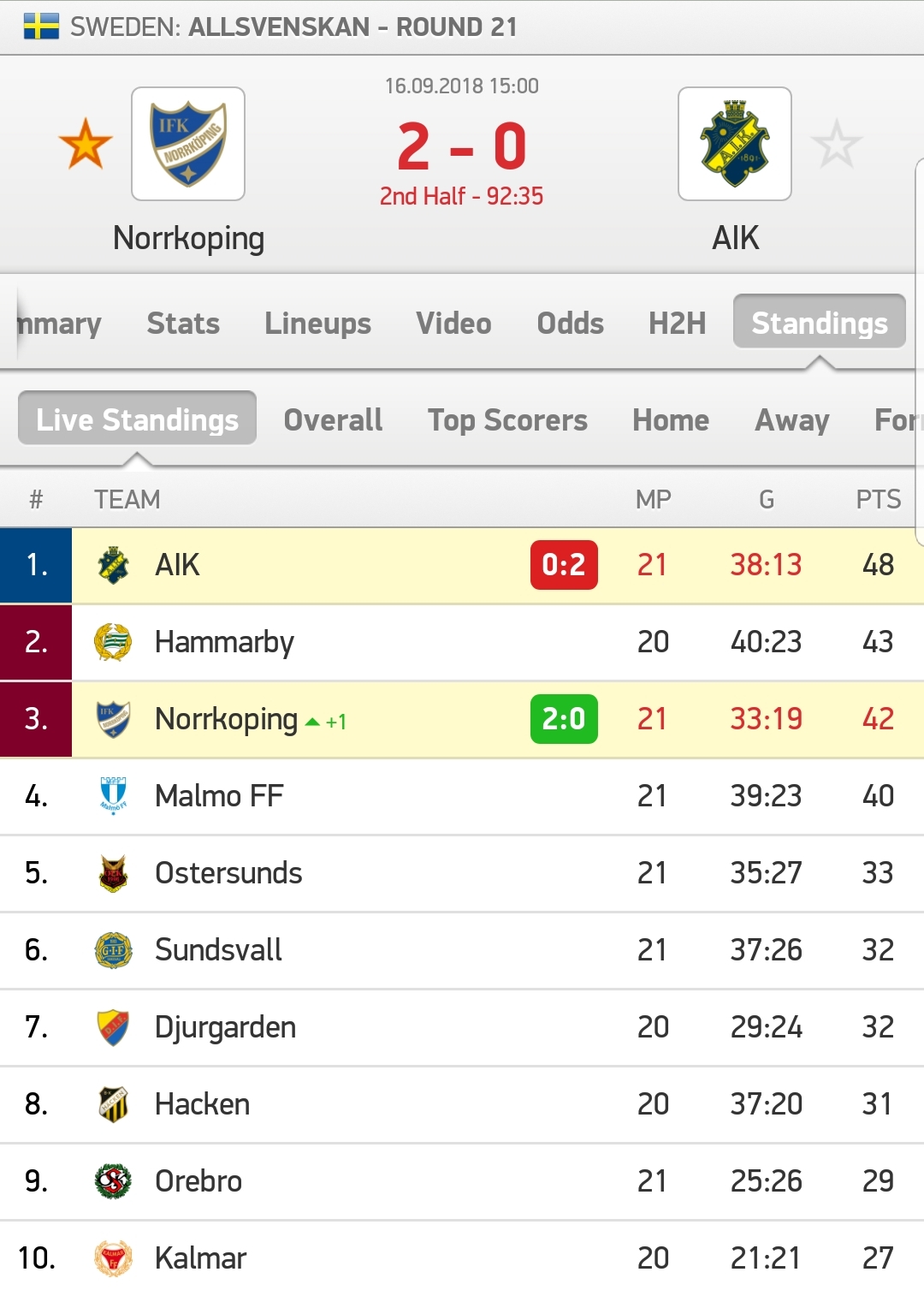The height and width of the screenshot is (1296, 924).
Task: Open the Orebro team logo
Action: click(113, 1181)
